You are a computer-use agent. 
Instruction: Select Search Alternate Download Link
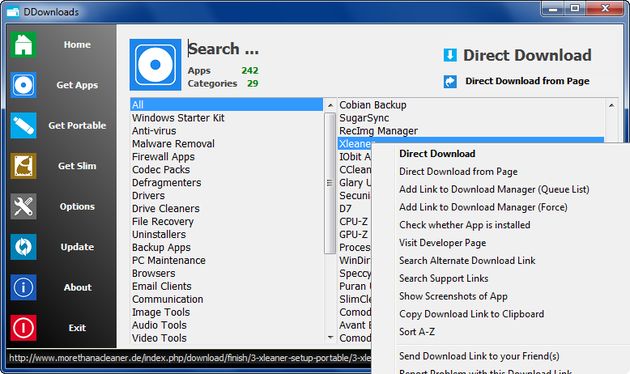click(x=467, y=260)
